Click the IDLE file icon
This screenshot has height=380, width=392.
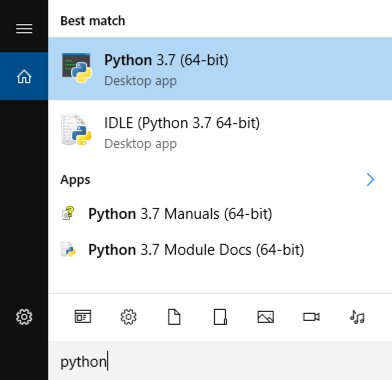point(76,130)
